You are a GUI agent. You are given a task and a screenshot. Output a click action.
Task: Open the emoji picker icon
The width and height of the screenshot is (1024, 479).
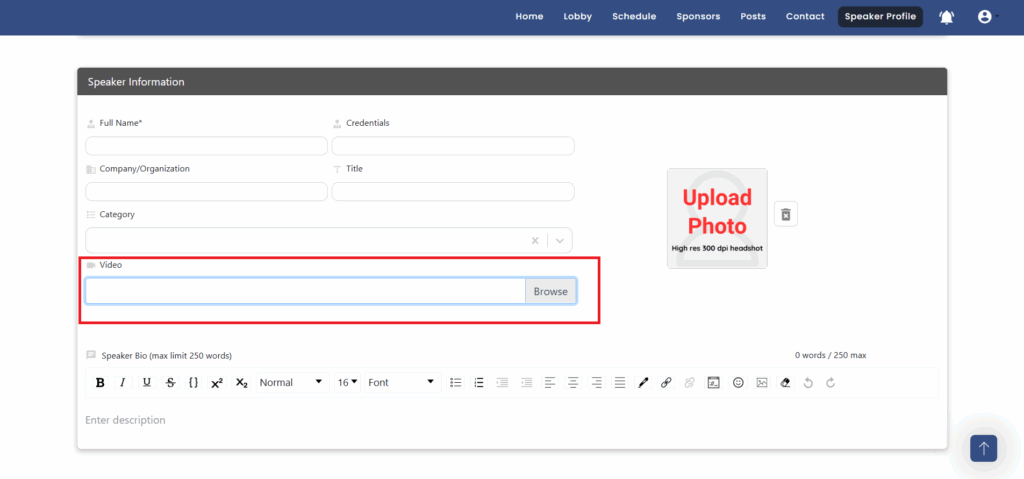pos(738,383)
